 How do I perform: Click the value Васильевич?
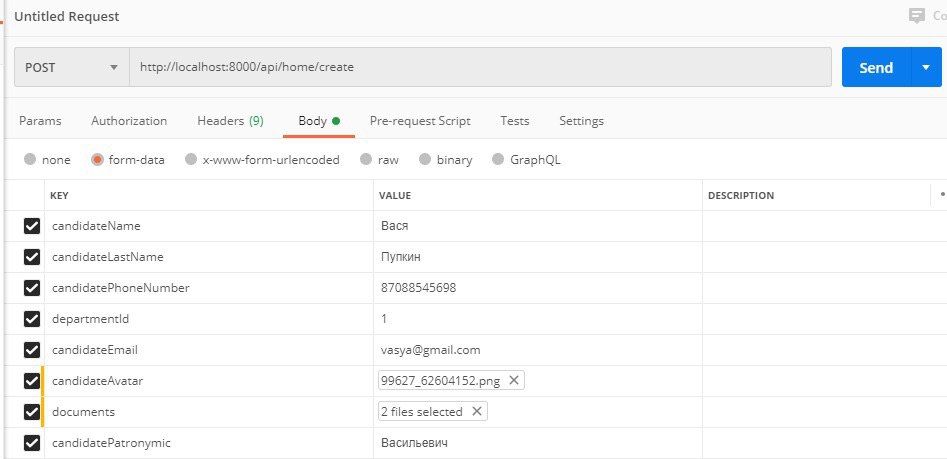tap(414, 443)
